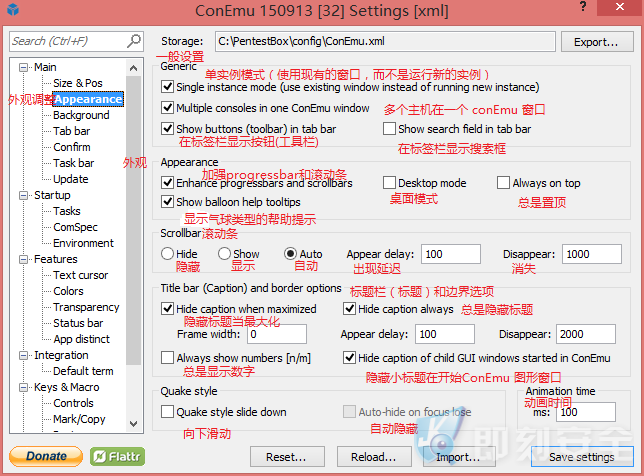Click the Reload... button
This screenshot has height=476, width=644.
(374, 457)
